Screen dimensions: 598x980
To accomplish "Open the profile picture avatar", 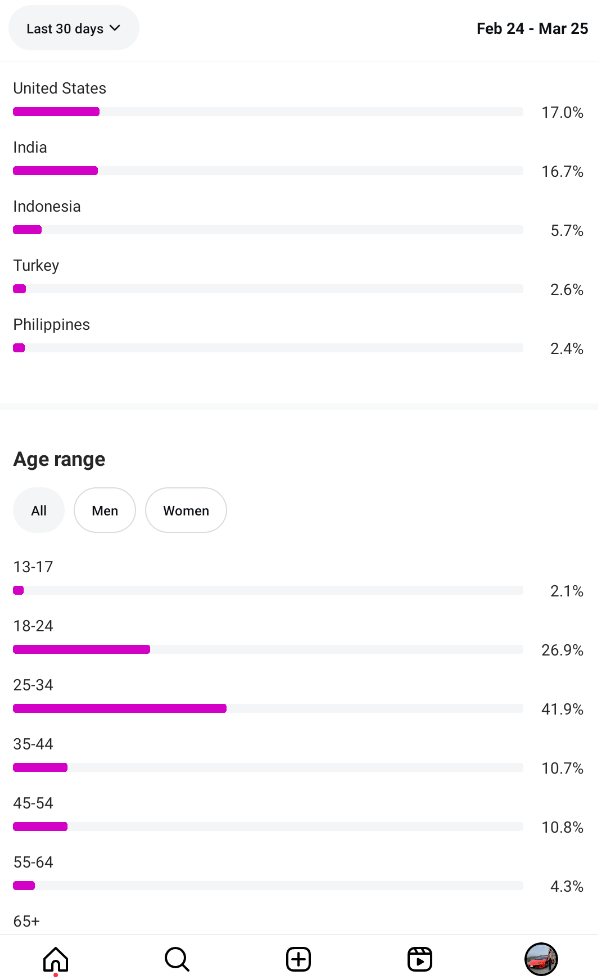I will click(541, 959).
